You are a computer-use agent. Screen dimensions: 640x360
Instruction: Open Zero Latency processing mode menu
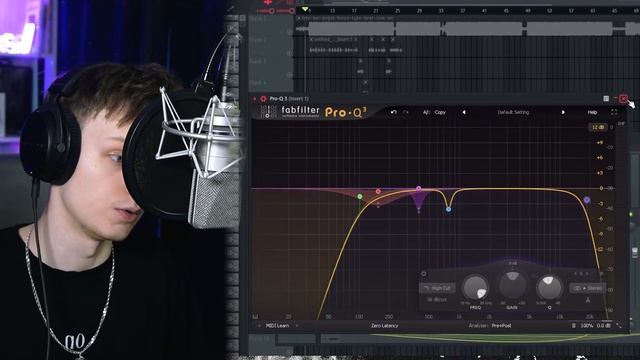pyautogui.click(x=384, y=326)
